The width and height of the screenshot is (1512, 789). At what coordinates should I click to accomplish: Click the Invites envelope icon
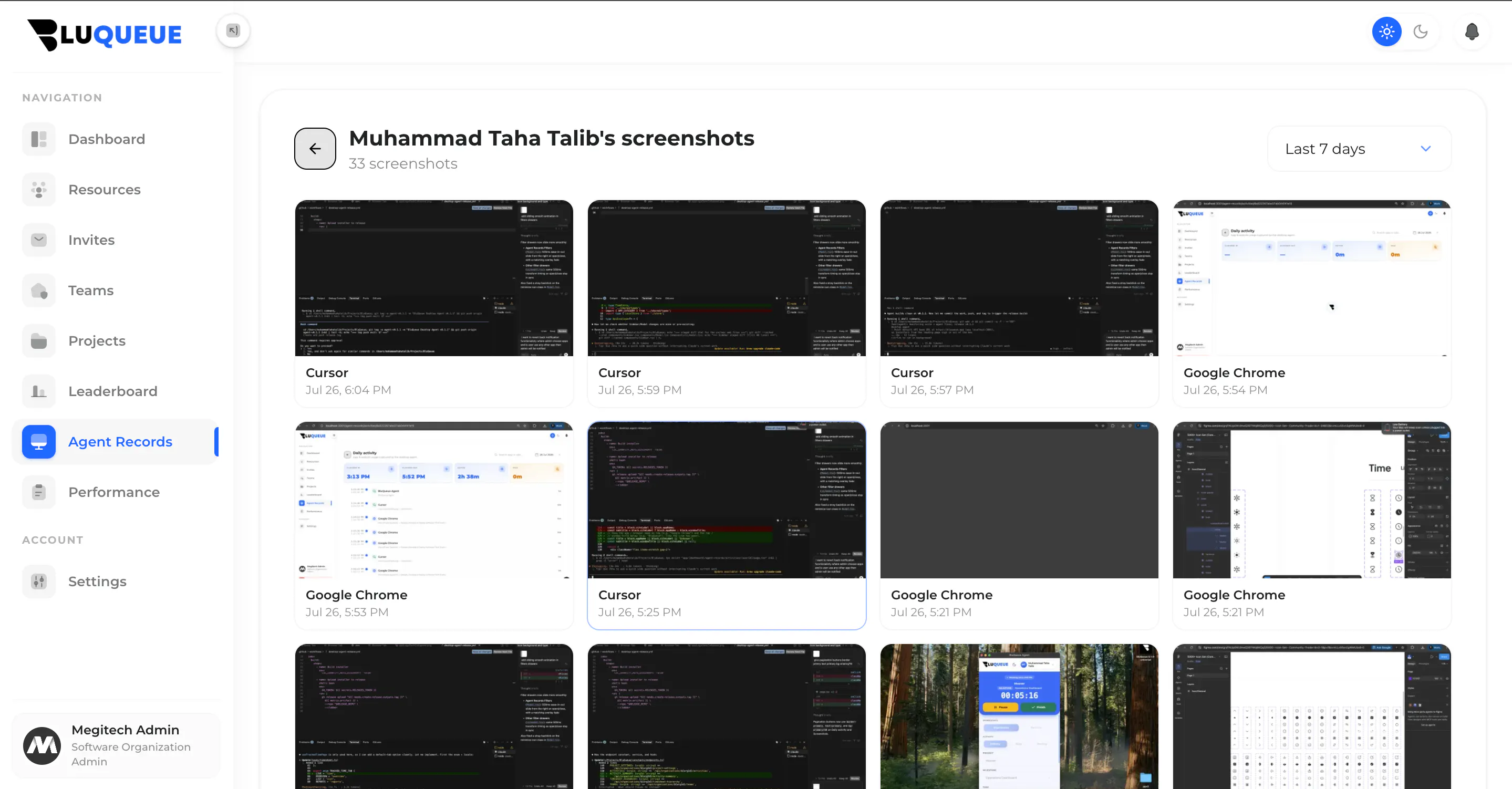[39, 240]
